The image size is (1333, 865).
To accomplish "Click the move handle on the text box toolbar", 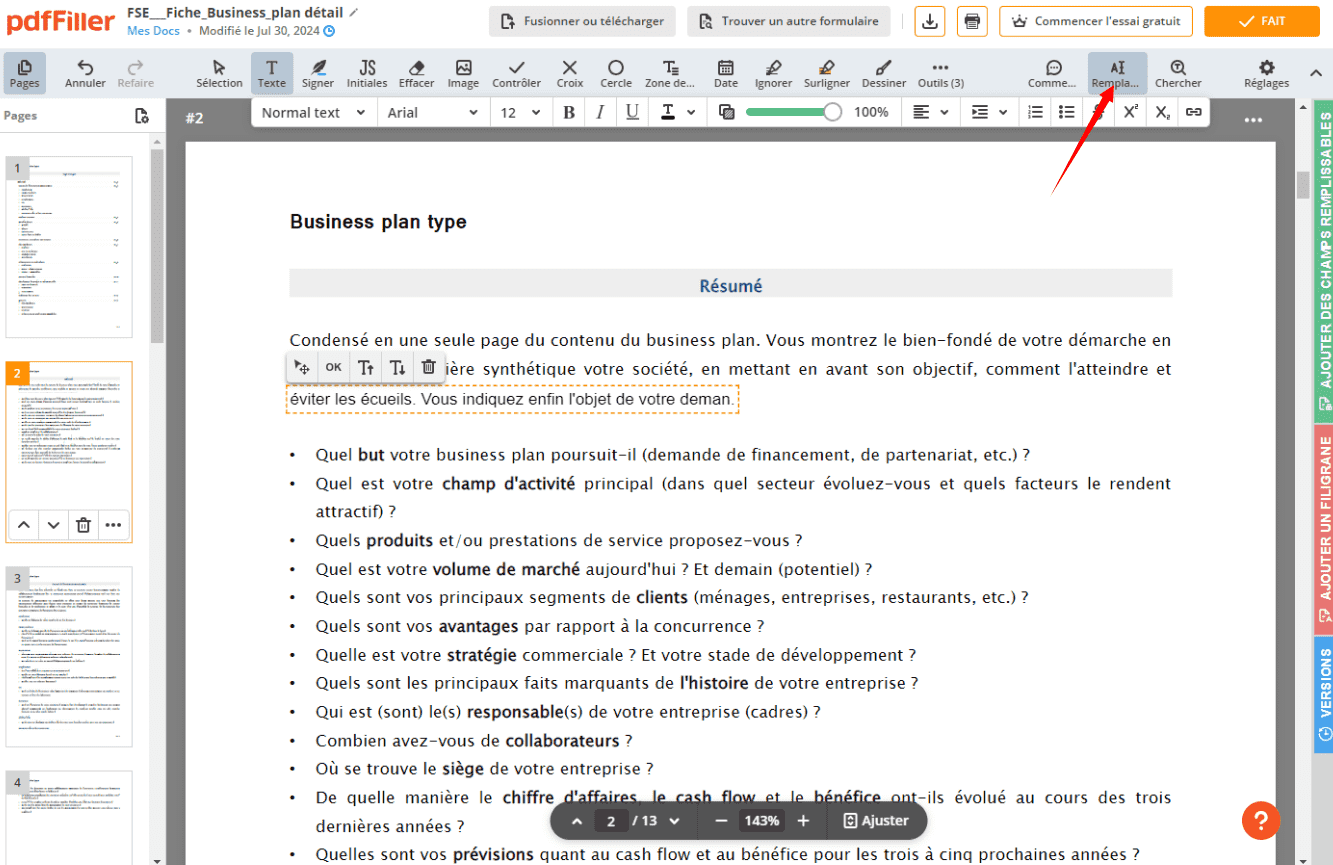I will click(x=302, y=367).
